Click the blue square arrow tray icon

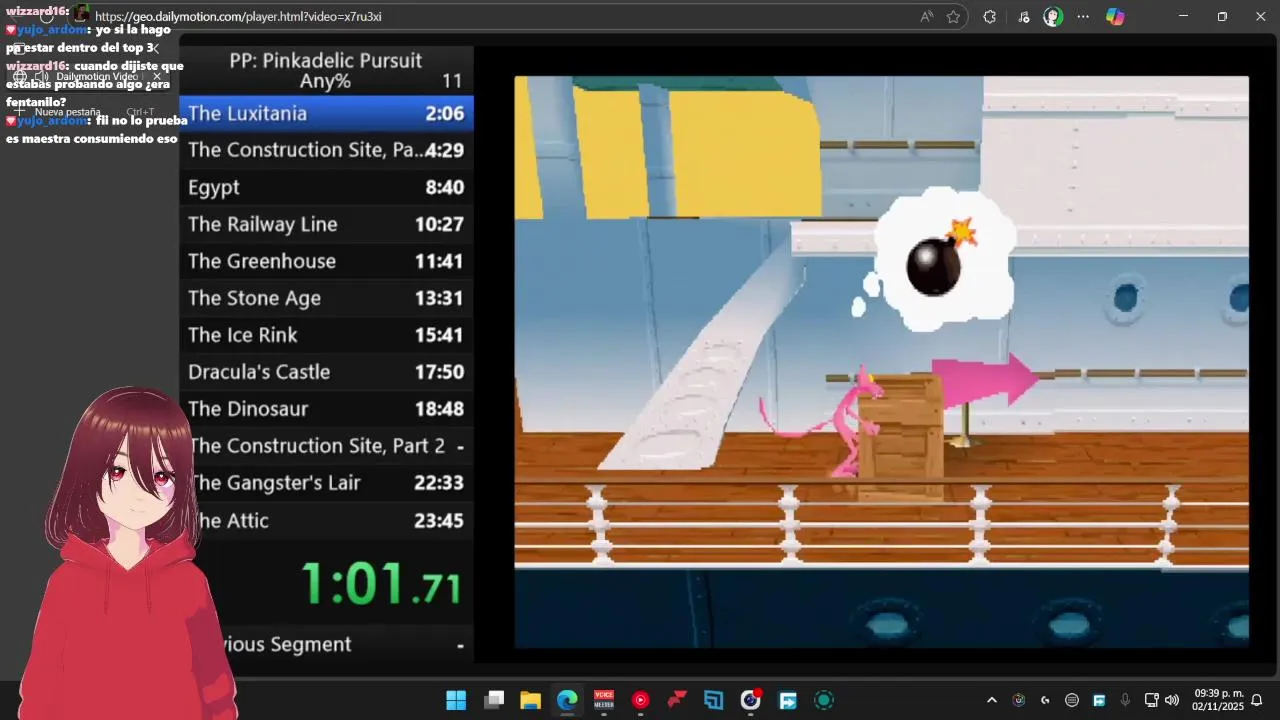(x=1099, y=700)
